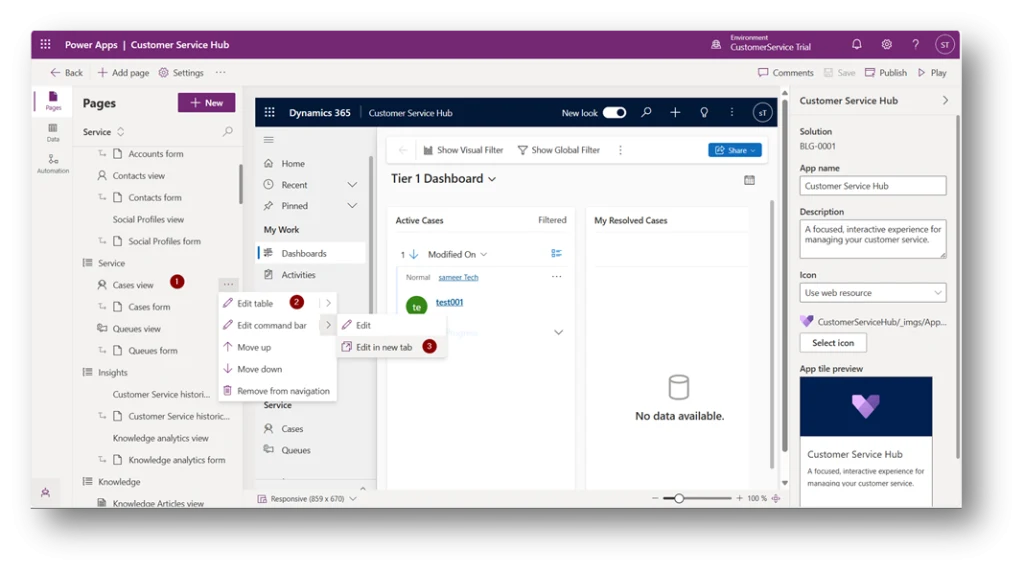Open the ellipsis on sameer Tech case row
This screenshot has height=571, width=1024.
556,276
